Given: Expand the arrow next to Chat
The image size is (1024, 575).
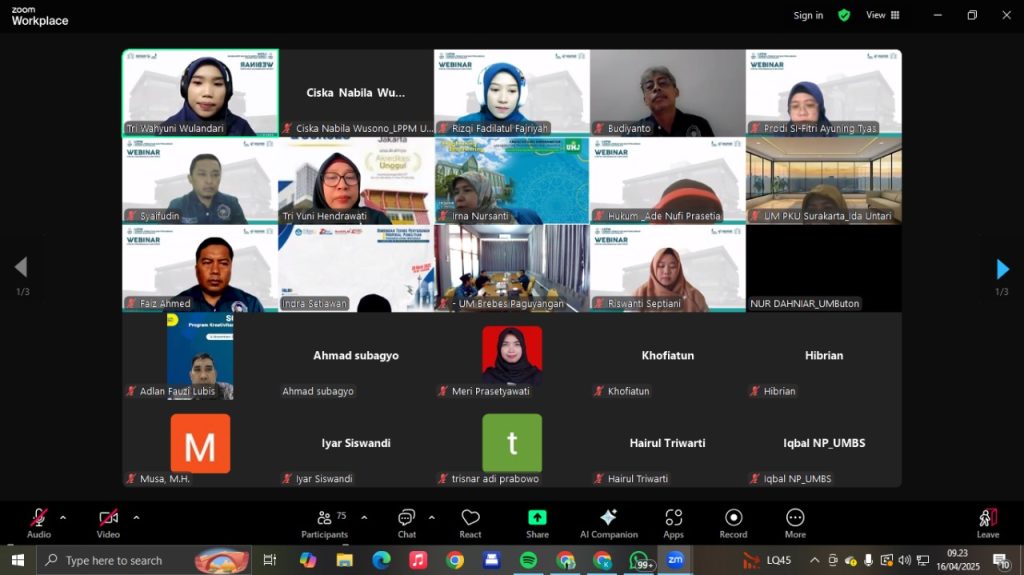Looking at the screenshot, I should [432, 518].
